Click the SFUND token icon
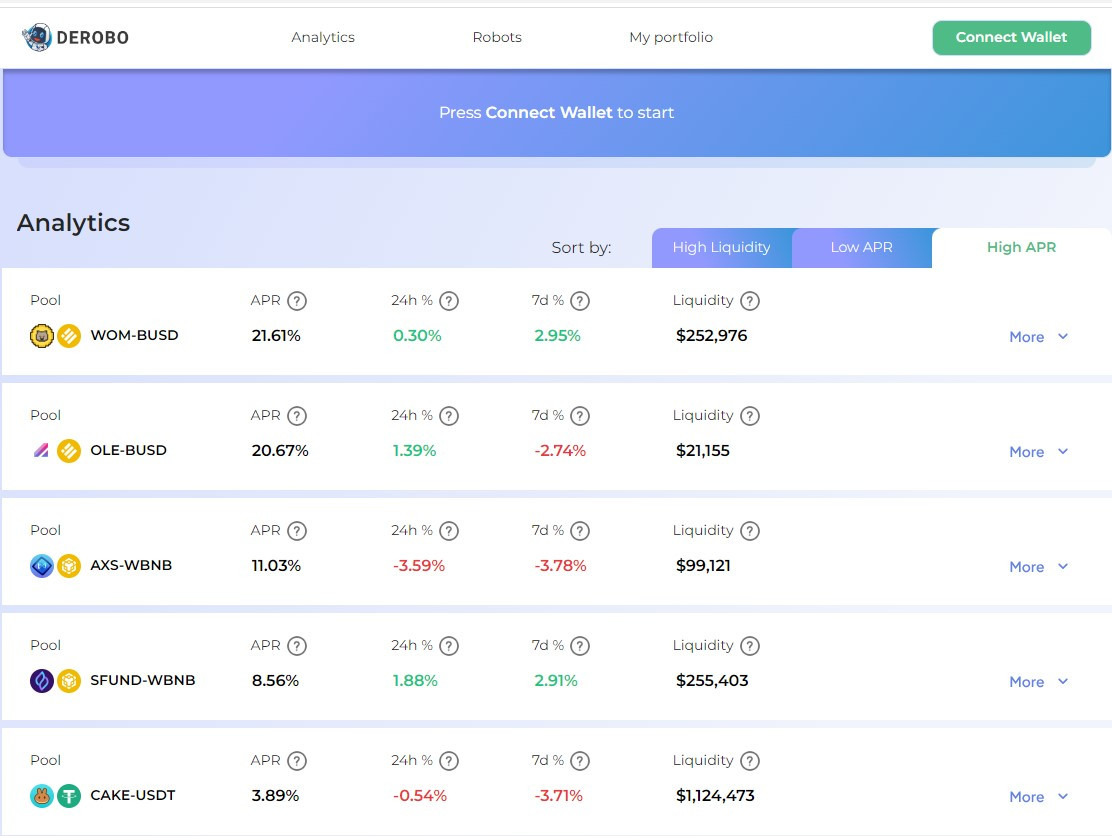1112x836 pixels. pos(41,681)
